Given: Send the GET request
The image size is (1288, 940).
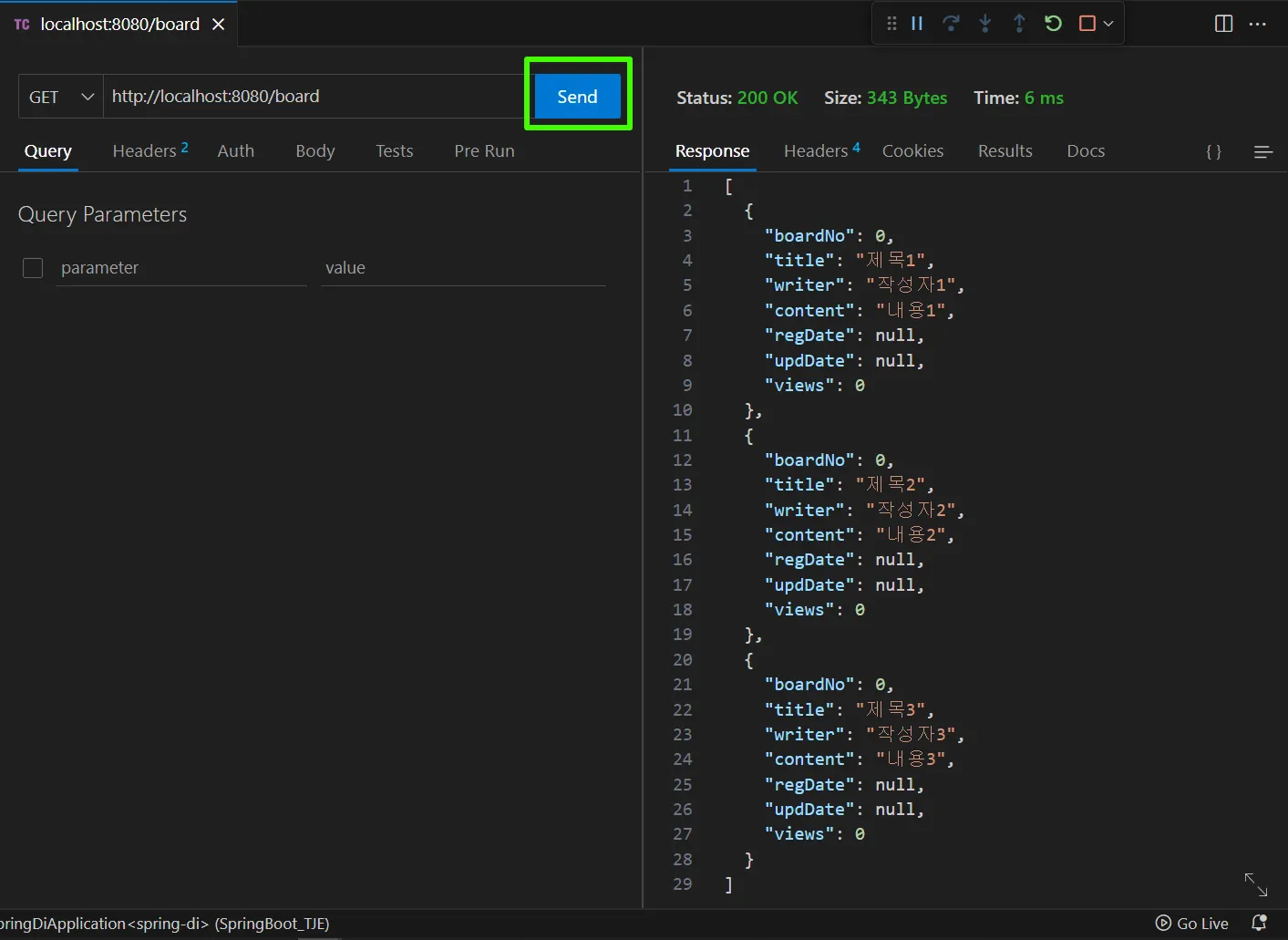Looking at the screenshot, I should coord(577,97).
